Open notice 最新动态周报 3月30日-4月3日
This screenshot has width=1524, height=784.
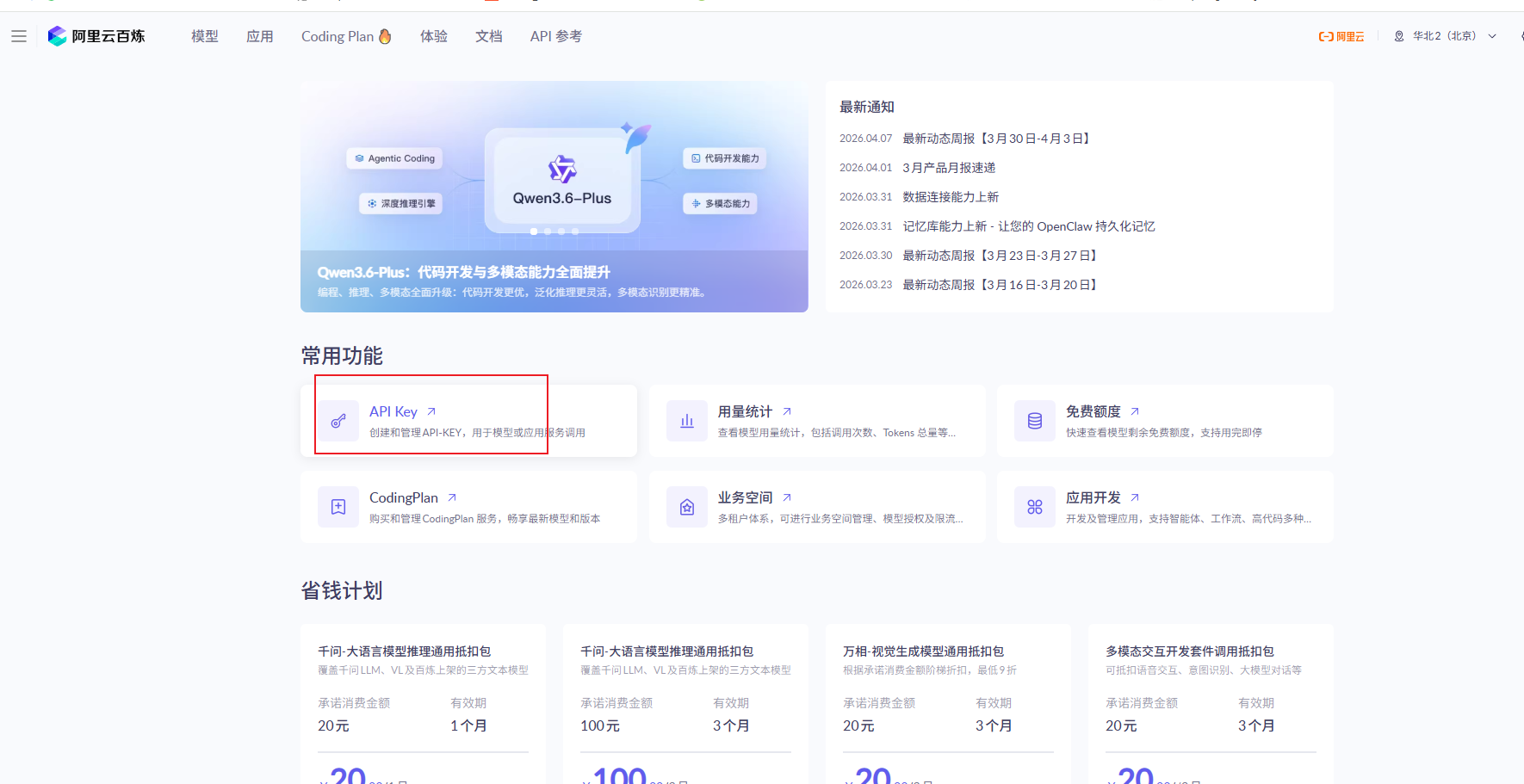[999, 139]
